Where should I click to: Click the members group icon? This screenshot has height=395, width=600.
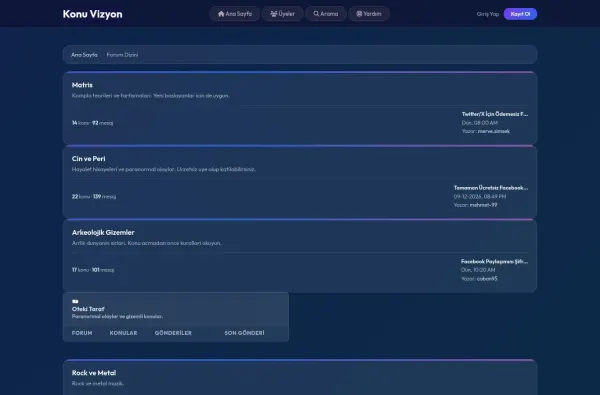(274, 14)
